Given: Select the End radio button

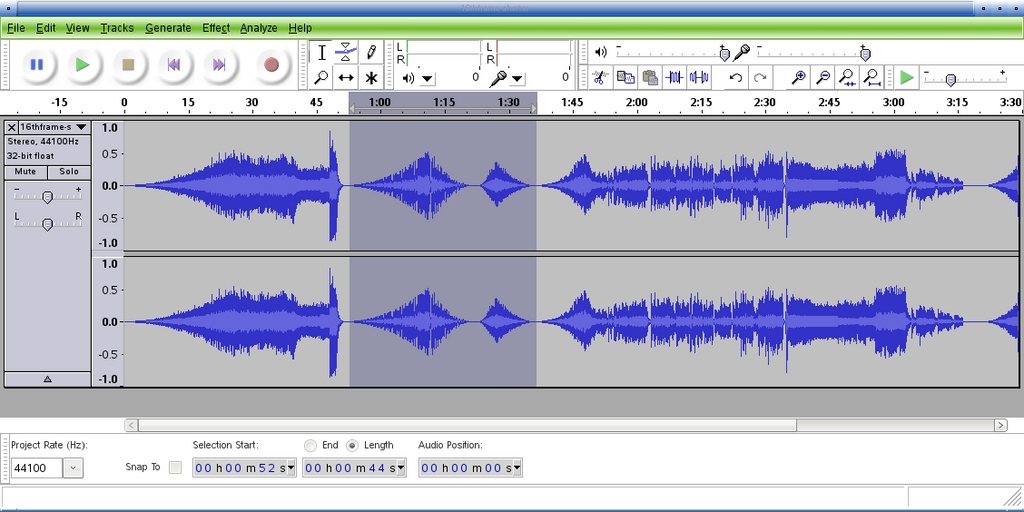Looking at the screenshot, I should click(x=310, y=445).
